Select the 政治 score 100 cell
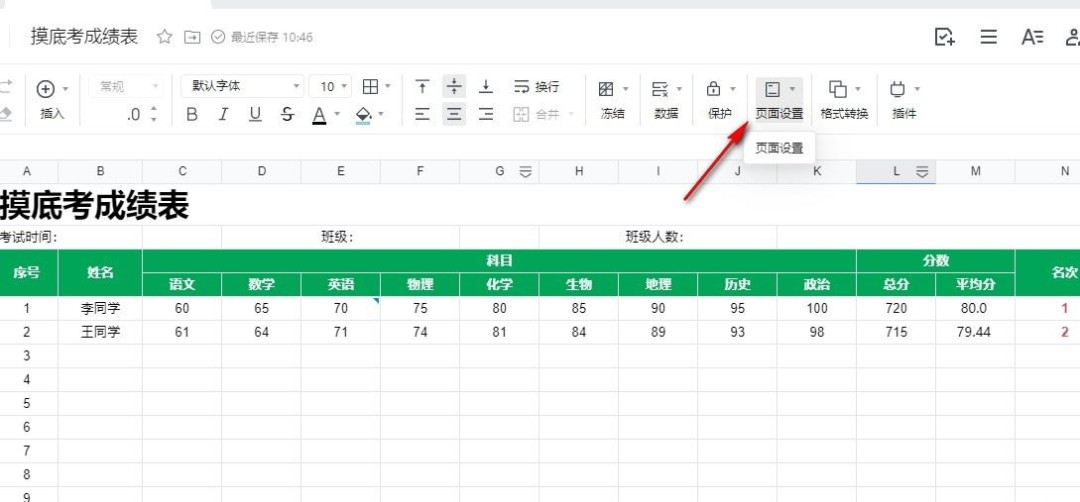The image size is (1080, 502). (817, 308)
